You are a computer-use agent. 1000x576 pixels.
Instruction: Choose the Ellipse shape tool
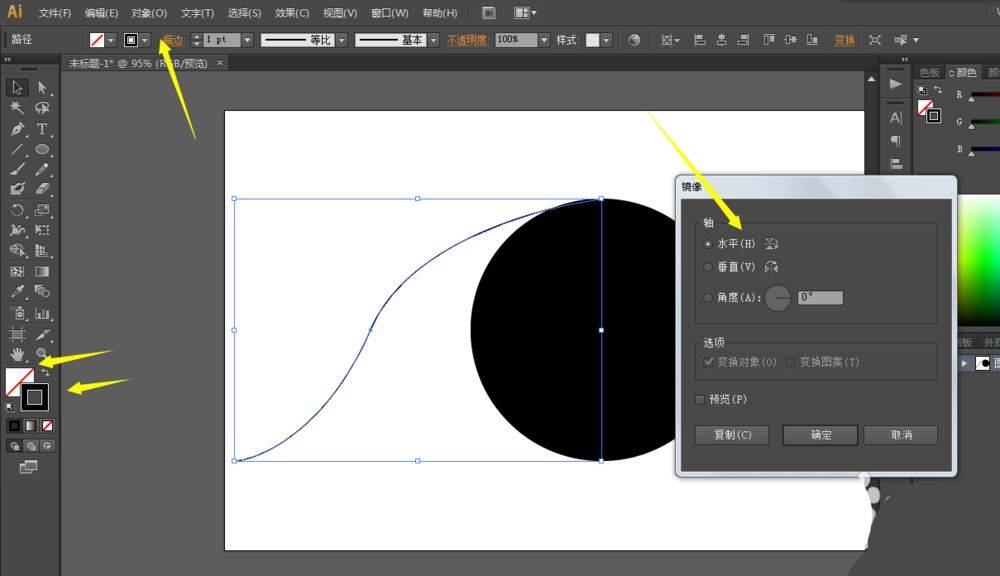click(42, 149)
